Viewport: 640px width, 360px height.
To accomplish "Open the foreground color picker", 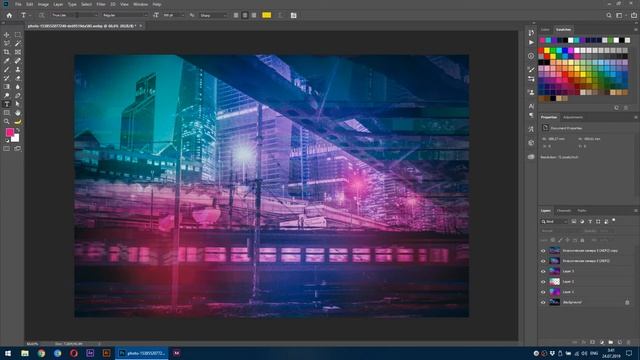I will click(9, 132).
